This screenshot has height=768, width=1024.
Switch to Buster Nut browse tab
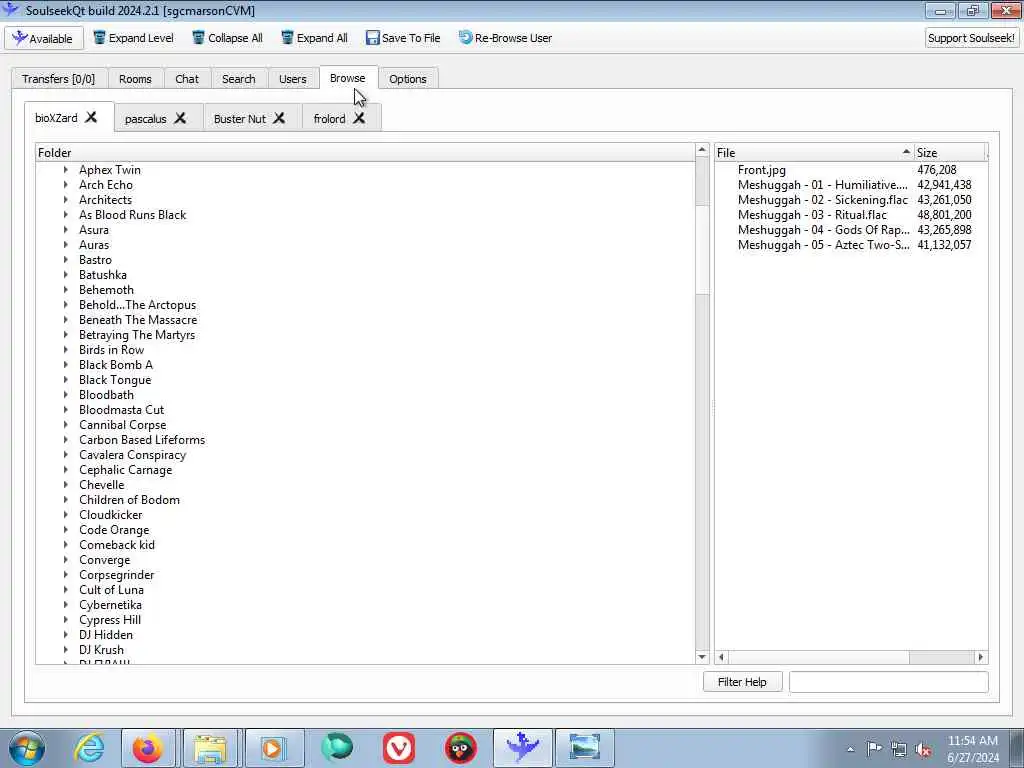pos(240,119)
